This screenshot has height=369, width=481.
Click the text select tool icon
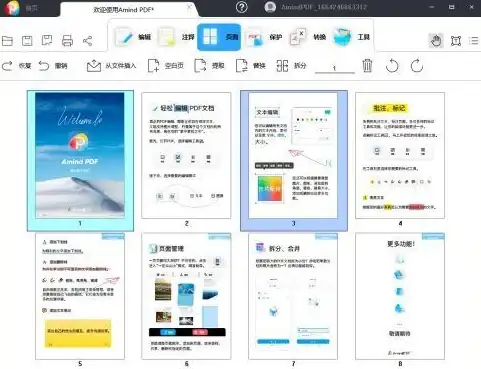456,41
